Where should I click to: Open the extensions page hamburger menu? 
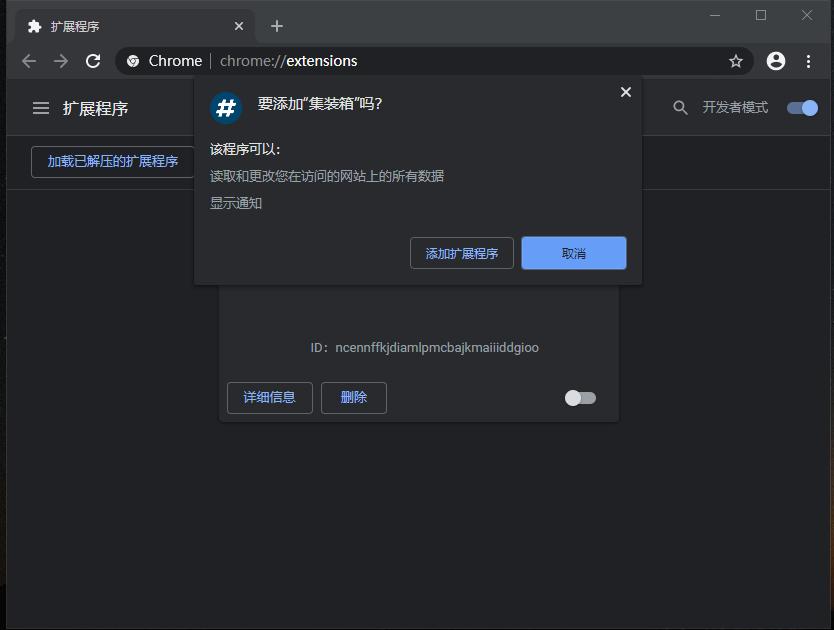coord(40,108)
